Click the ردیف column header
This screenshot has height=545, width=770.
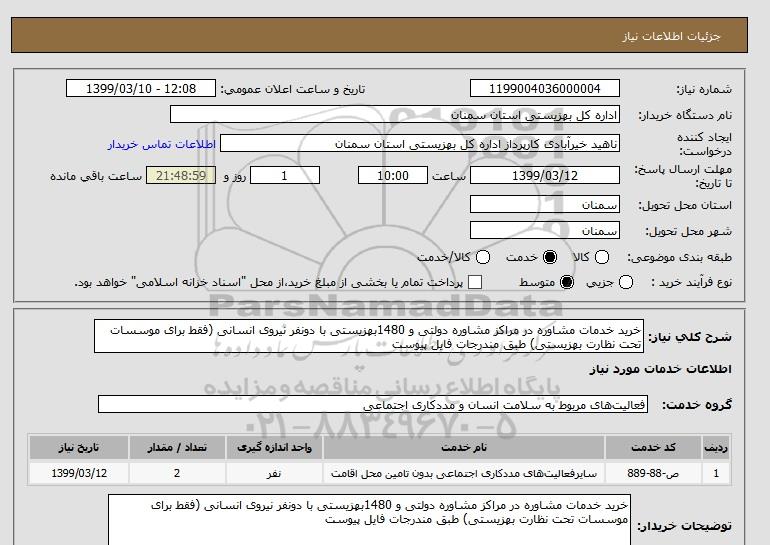point(716,447)
